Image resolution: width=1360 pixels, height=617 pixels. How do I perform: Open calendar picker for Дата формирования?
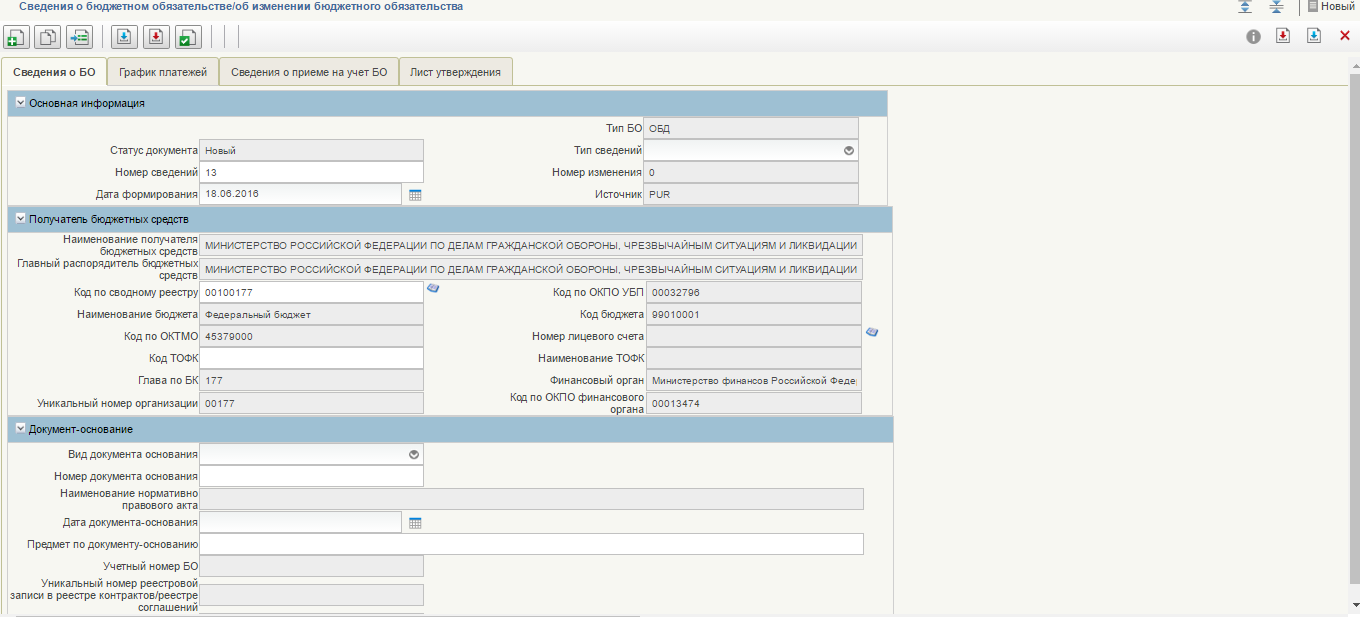(x=415, y=195)
